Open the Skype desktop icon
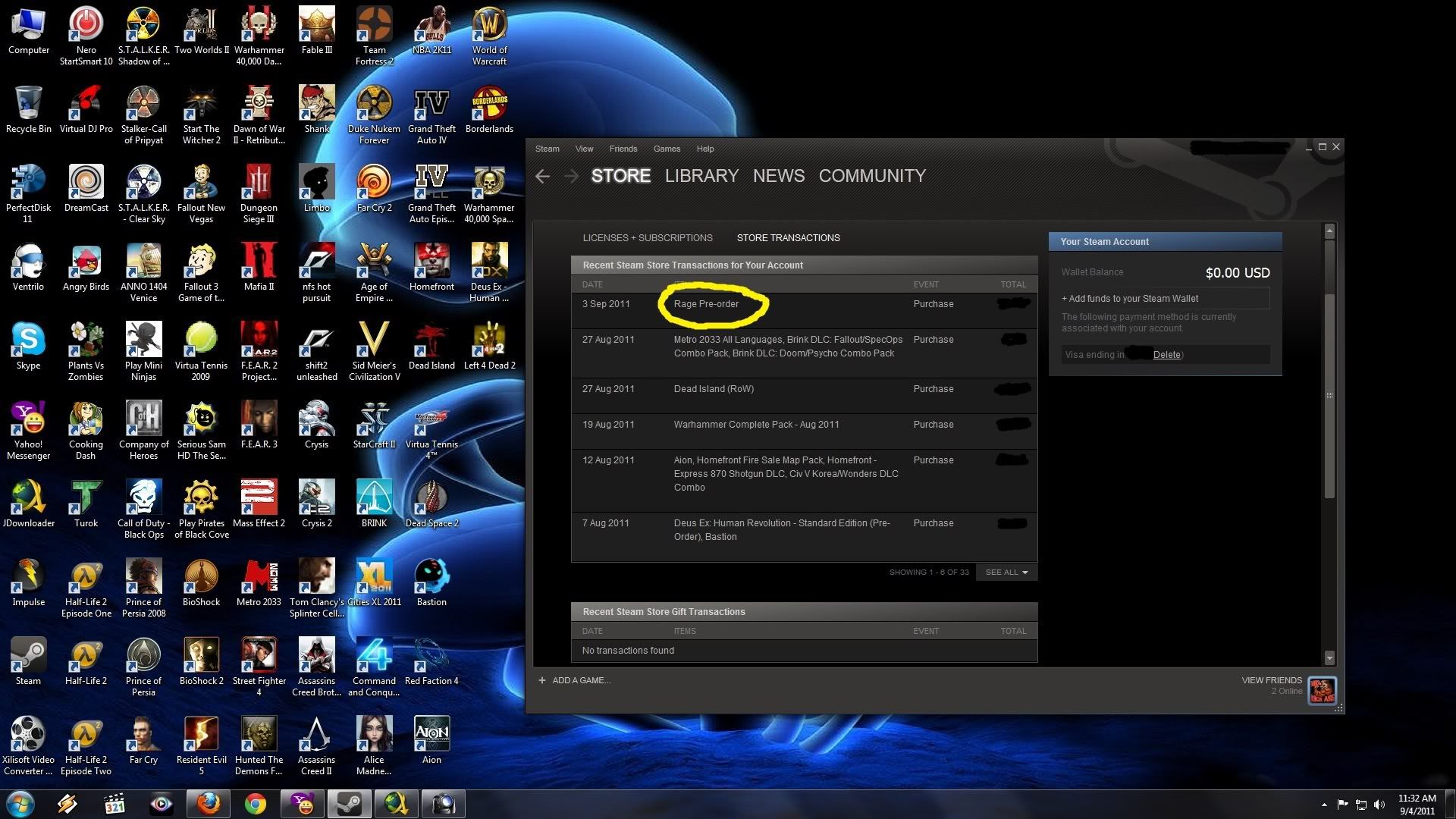 pos(28,346)
